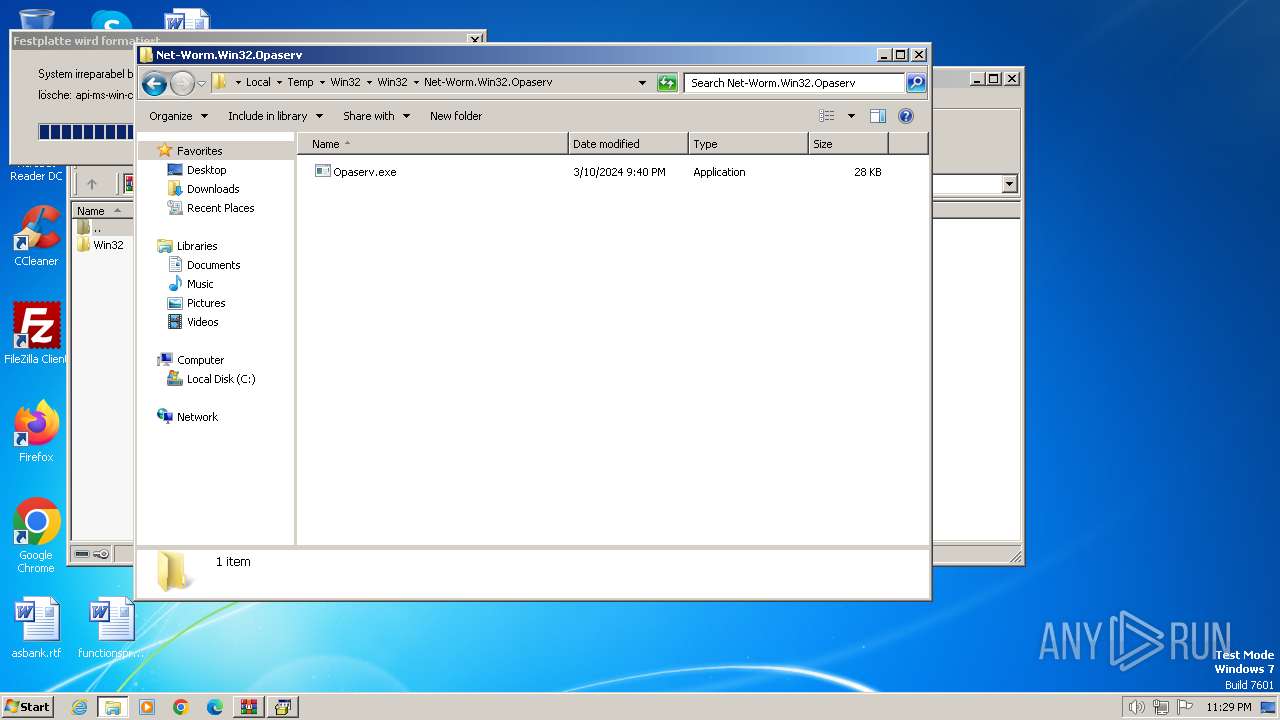The height and width of the screenshot is (720, 1280).
Task: Open the address bar history dropdown
Action: [x=642, y=83]
